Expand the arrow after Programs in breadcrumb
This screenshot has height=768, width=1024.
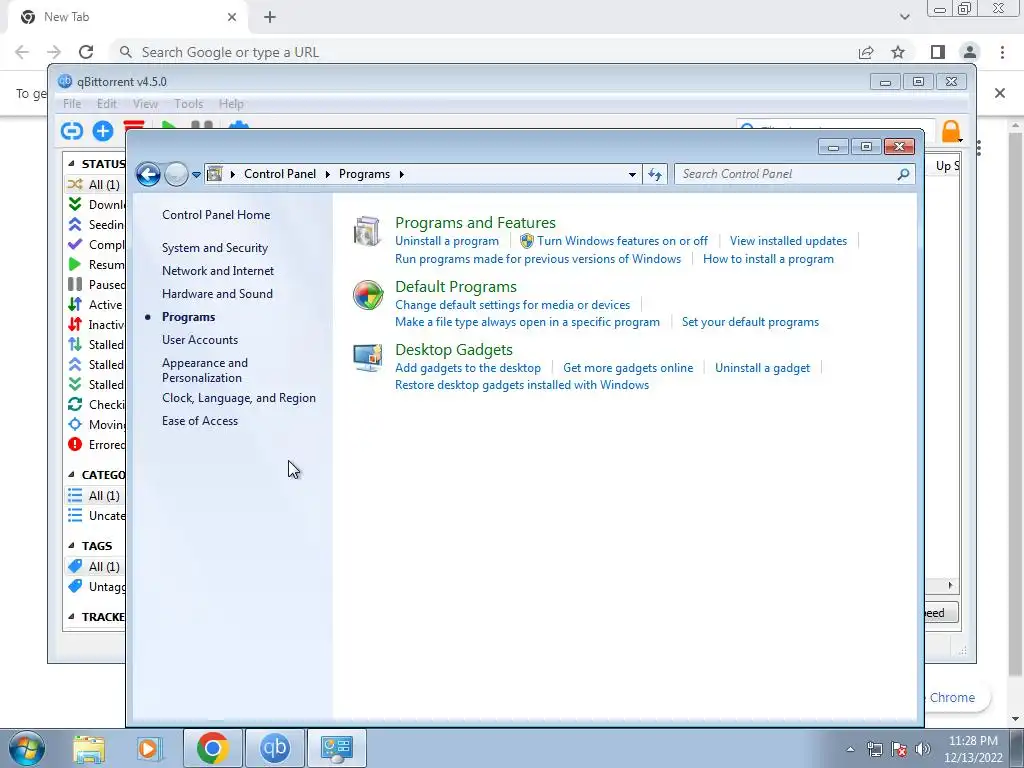(x=402, y=174)
